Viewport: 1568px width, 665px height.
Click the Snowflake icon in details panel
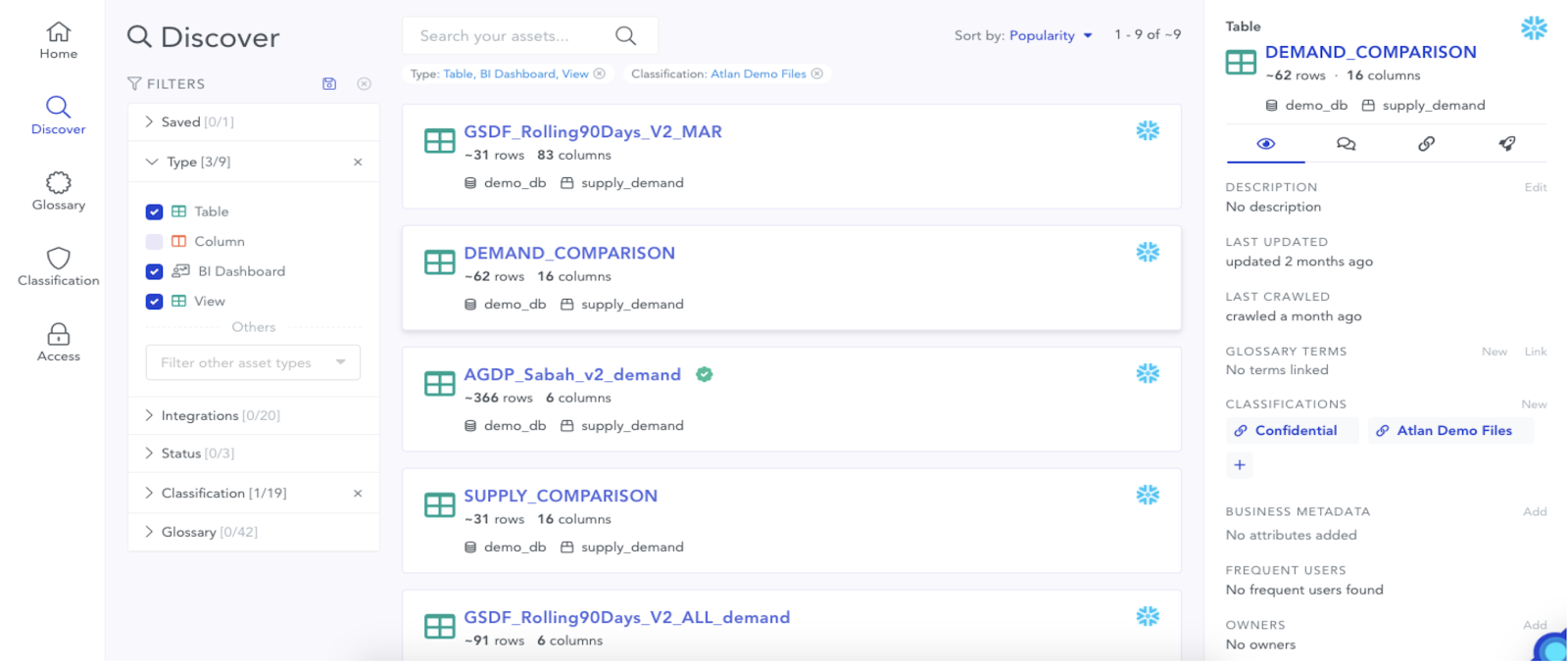coord(1534,28)
